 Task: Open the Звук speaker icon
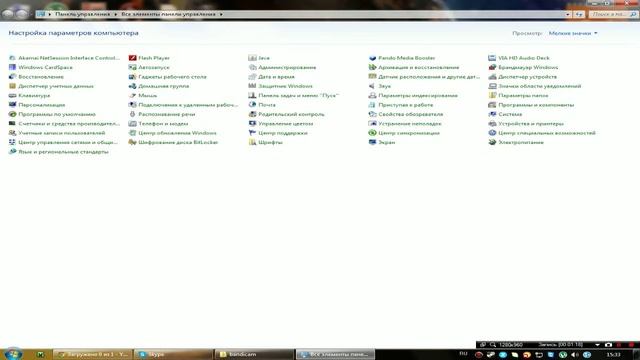pos(372,86)
